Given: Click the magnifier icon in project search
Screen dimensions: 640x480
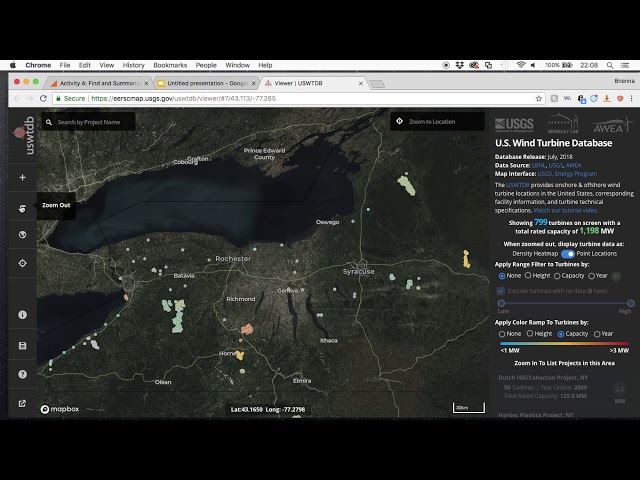Looking at the screenshot, I should point(49,122).
